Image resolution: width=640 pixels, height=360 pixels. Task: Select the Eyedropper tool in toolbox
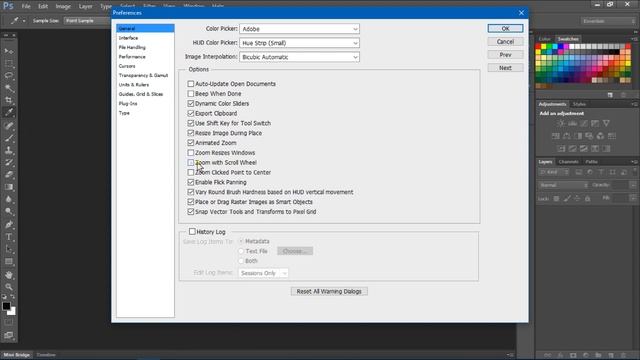pyautogui.click(x=9, y=113)
